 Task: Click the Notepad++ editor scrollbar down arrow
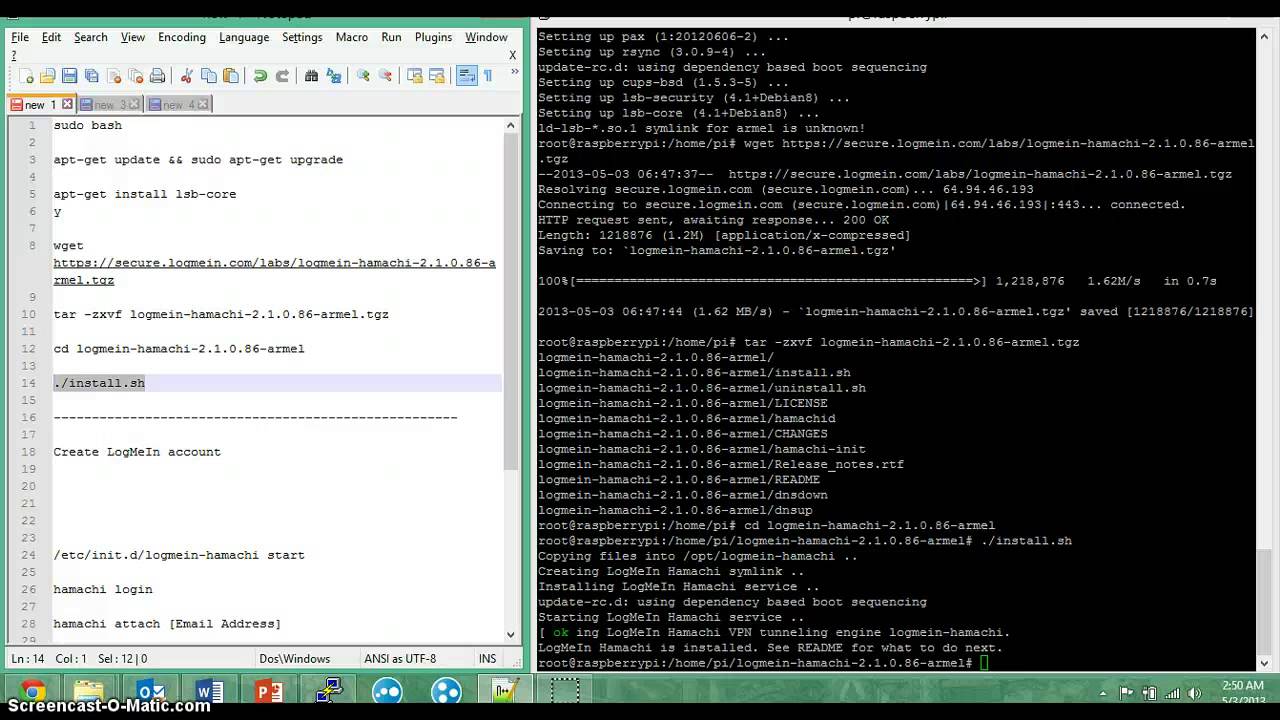[511, 633]
